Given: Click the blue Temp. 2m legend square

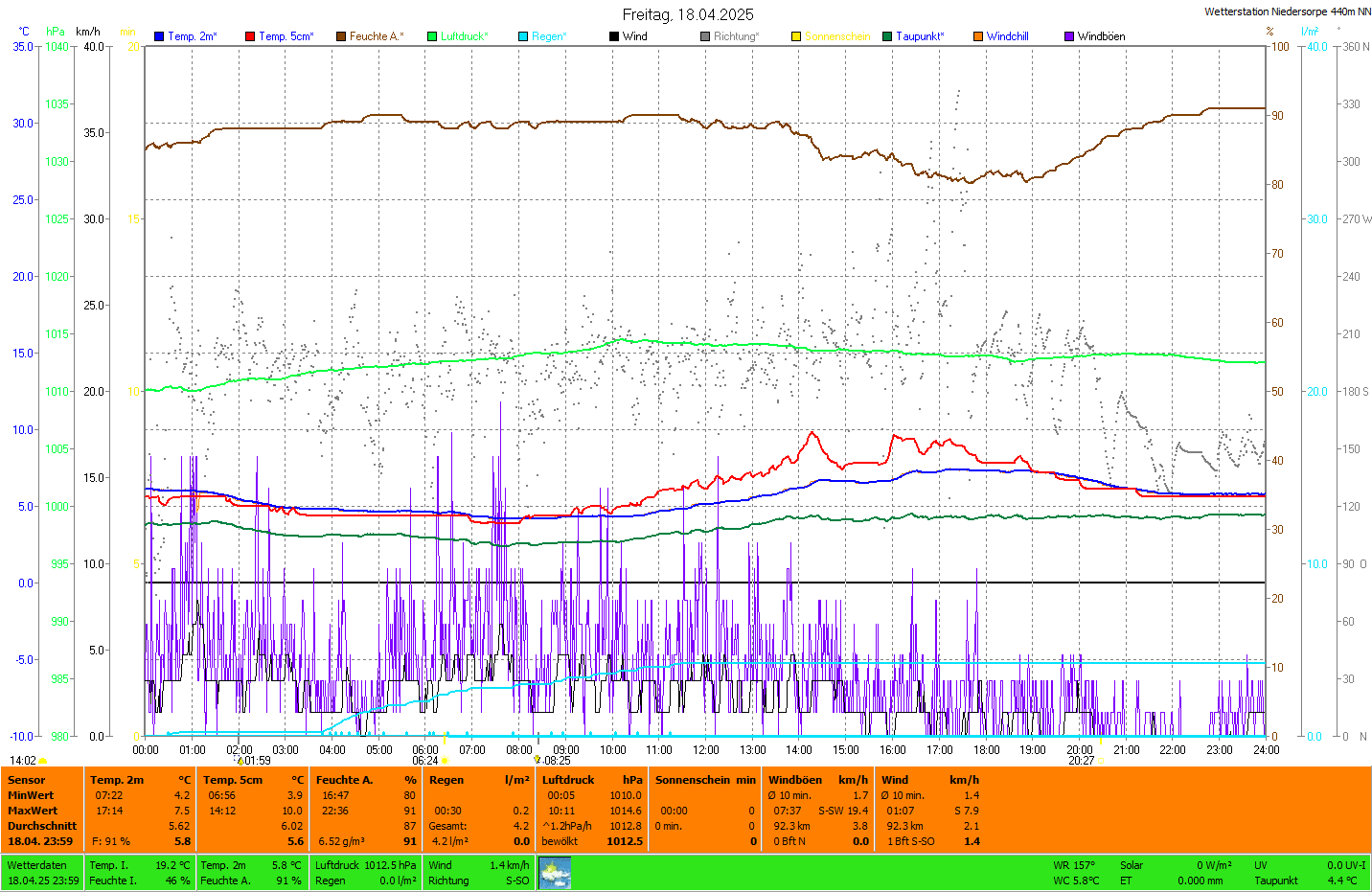Looking at the screenshot, I should (159, 36).
